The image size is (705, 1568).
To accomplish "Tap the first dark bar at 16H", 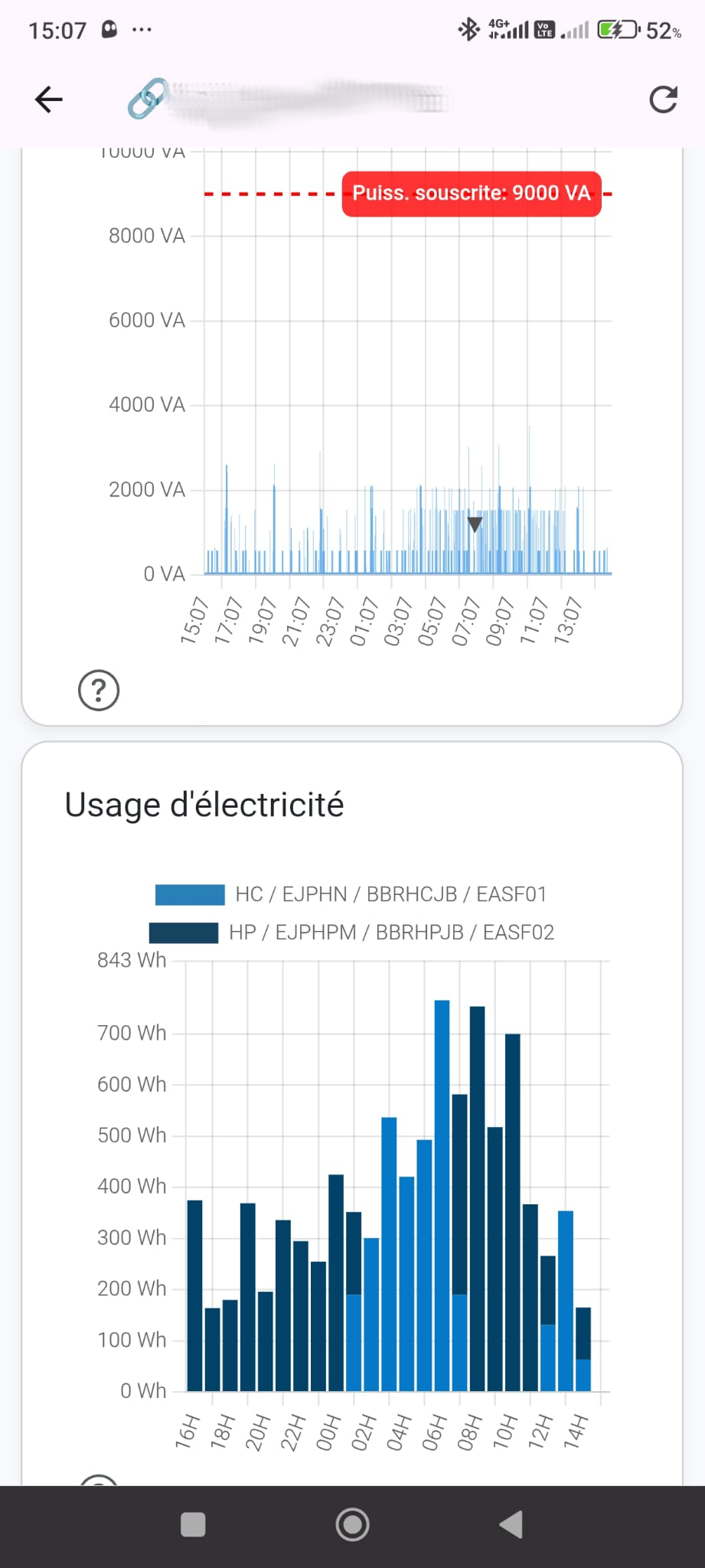I will click(x=194, y=1294).
